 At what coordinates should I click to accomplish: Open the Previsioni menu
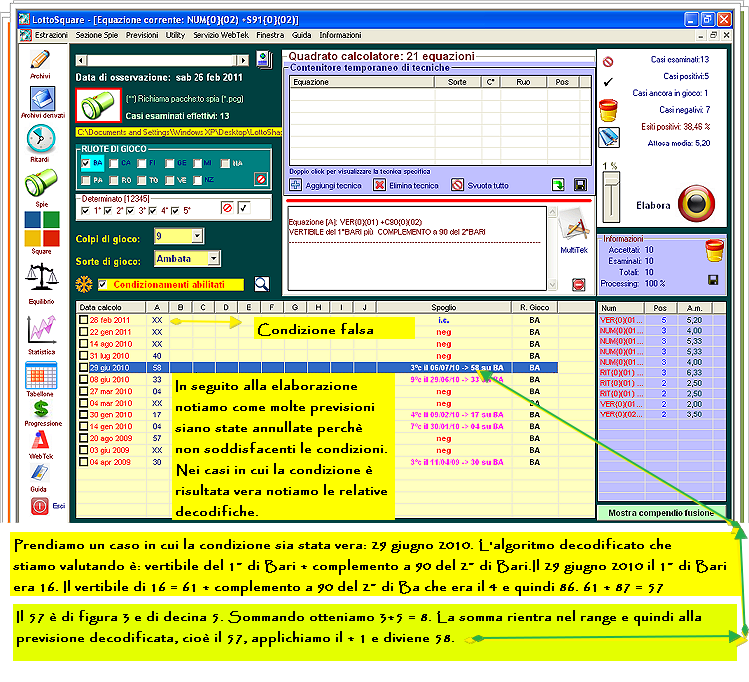(142, 35)
